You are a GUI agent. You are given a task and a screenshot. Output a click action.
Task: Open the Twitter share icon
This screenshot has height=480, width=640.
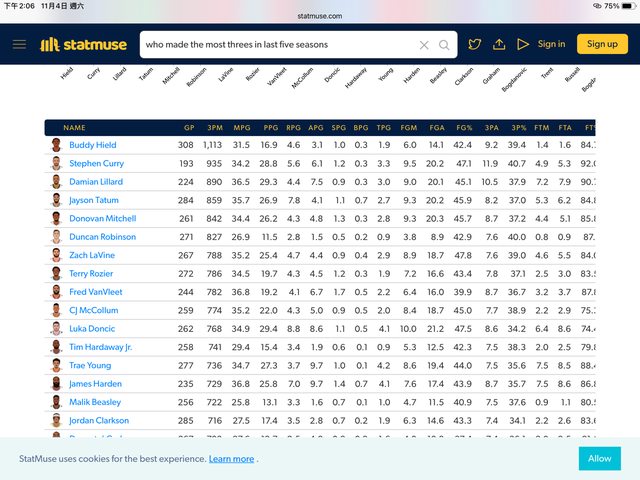click(x=474, y=45)
